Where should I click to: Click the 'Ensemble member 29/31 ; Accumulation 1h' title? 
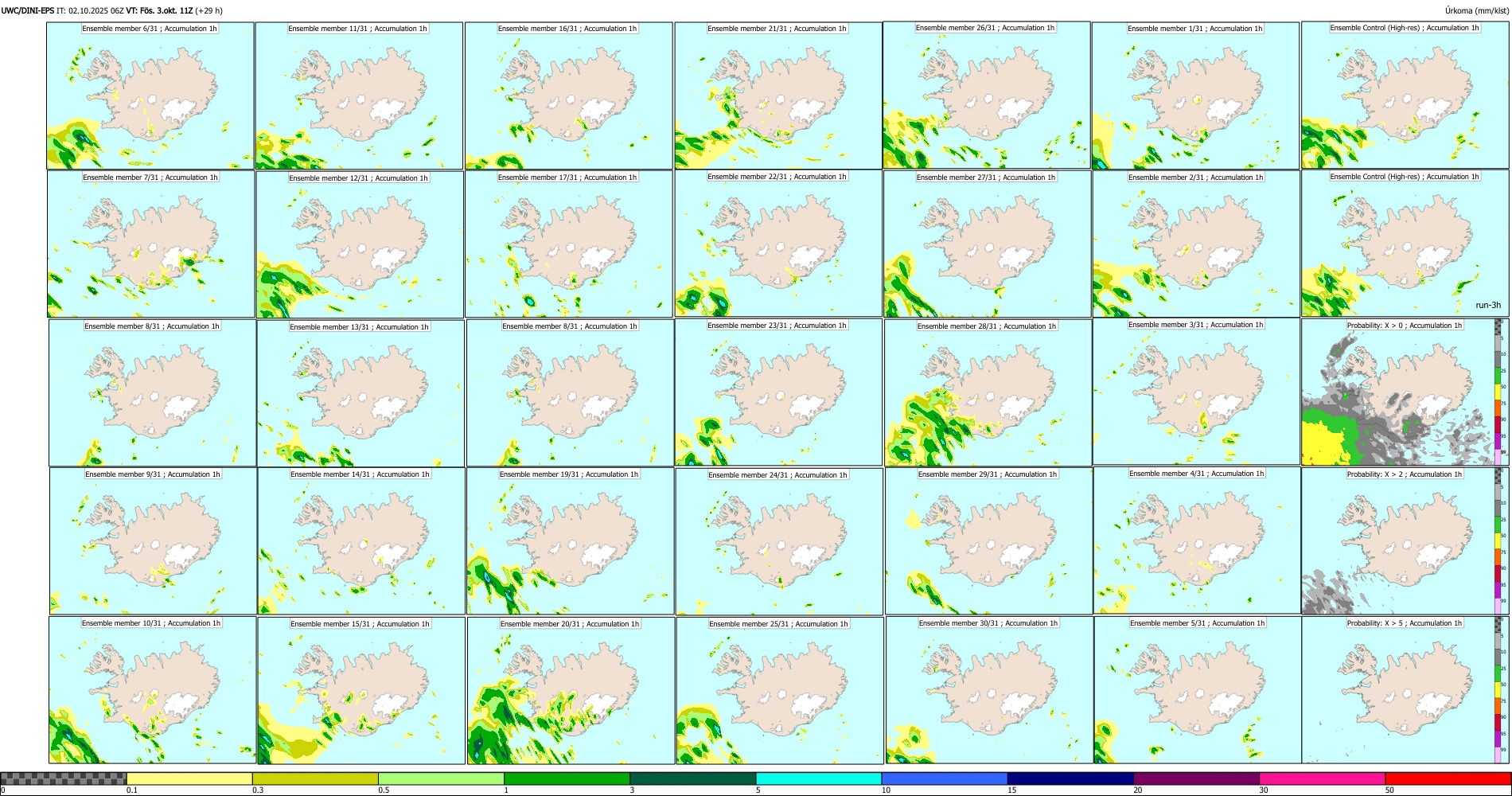pos(988,474)
